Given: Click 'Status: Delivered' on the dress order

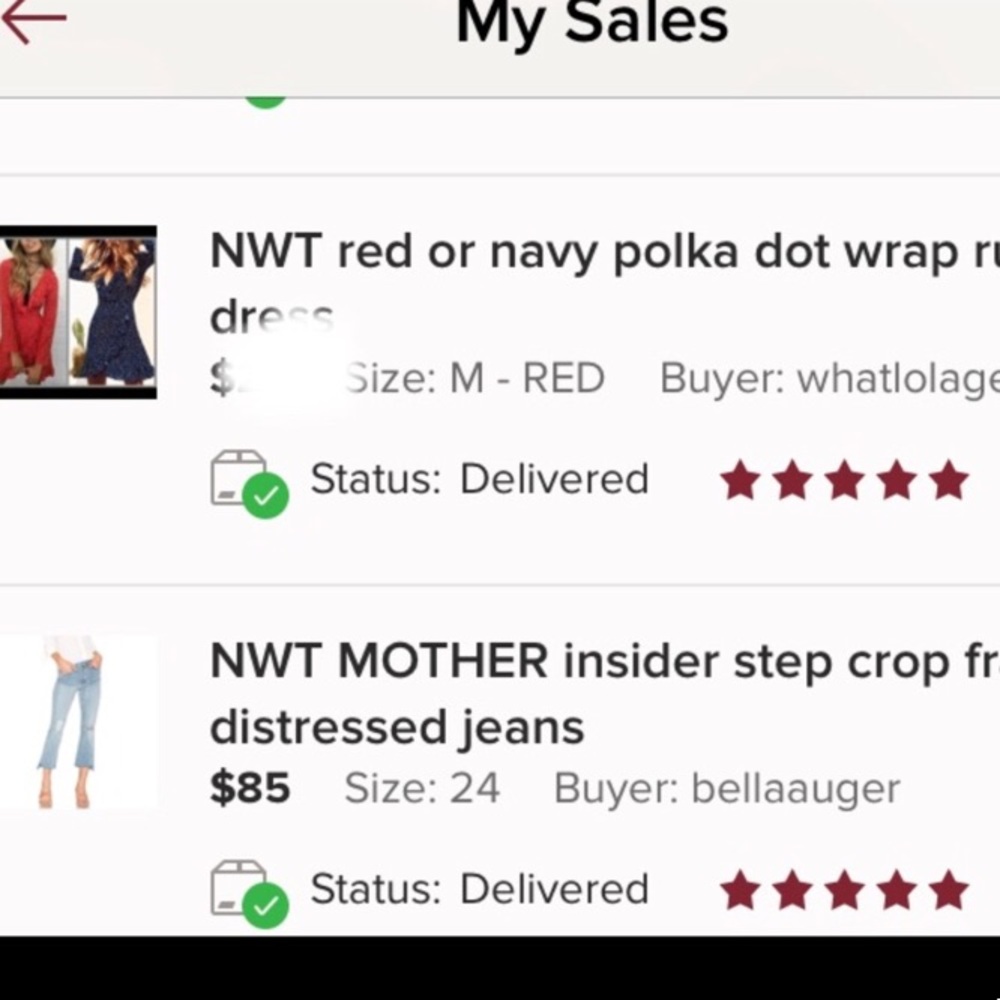Looking at the screenshot, I should [x=480, y=480].
